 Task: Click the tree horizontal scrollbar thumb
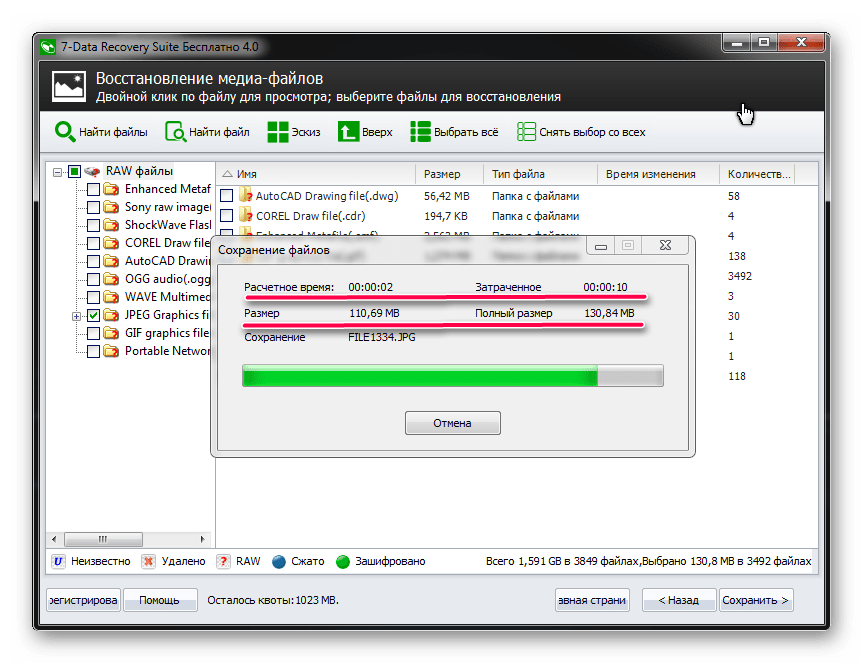click(103, 539)
